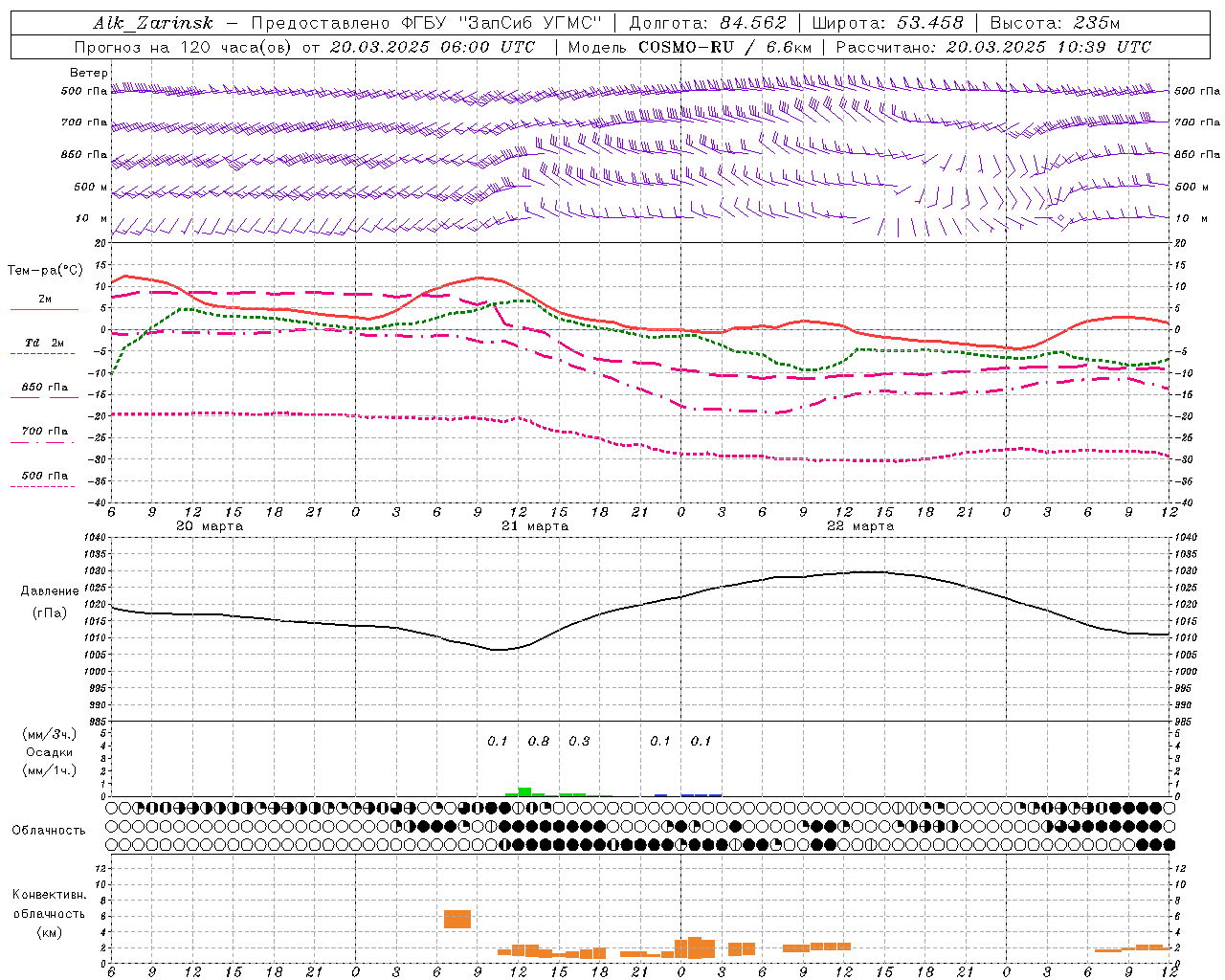The height and width of the screenshot is (980, 1225).
Task: Click the Давление pressure panel label
Action: coord(50,591)
